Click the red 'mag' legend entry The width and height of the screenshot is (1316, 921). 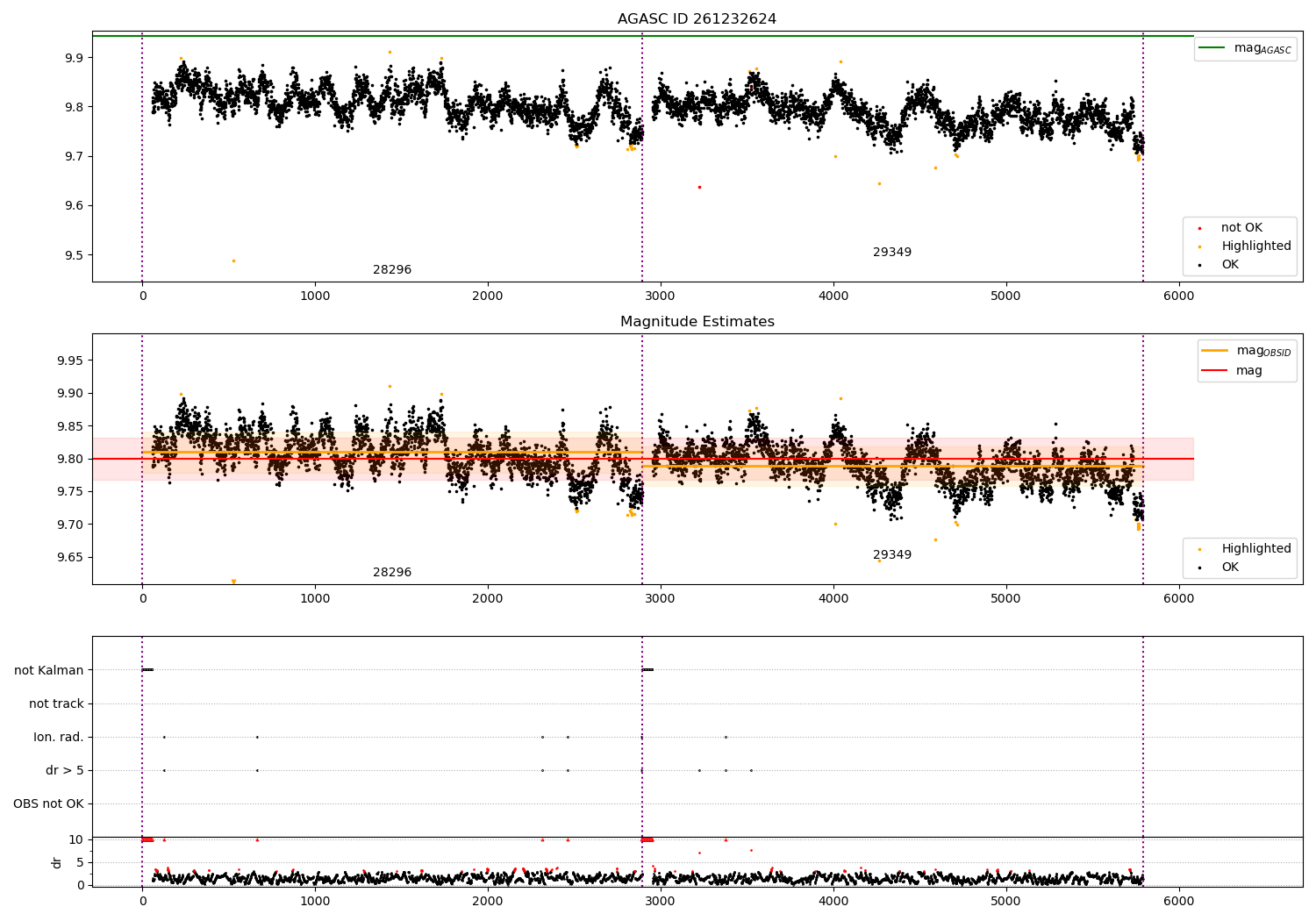point(1232,371)
